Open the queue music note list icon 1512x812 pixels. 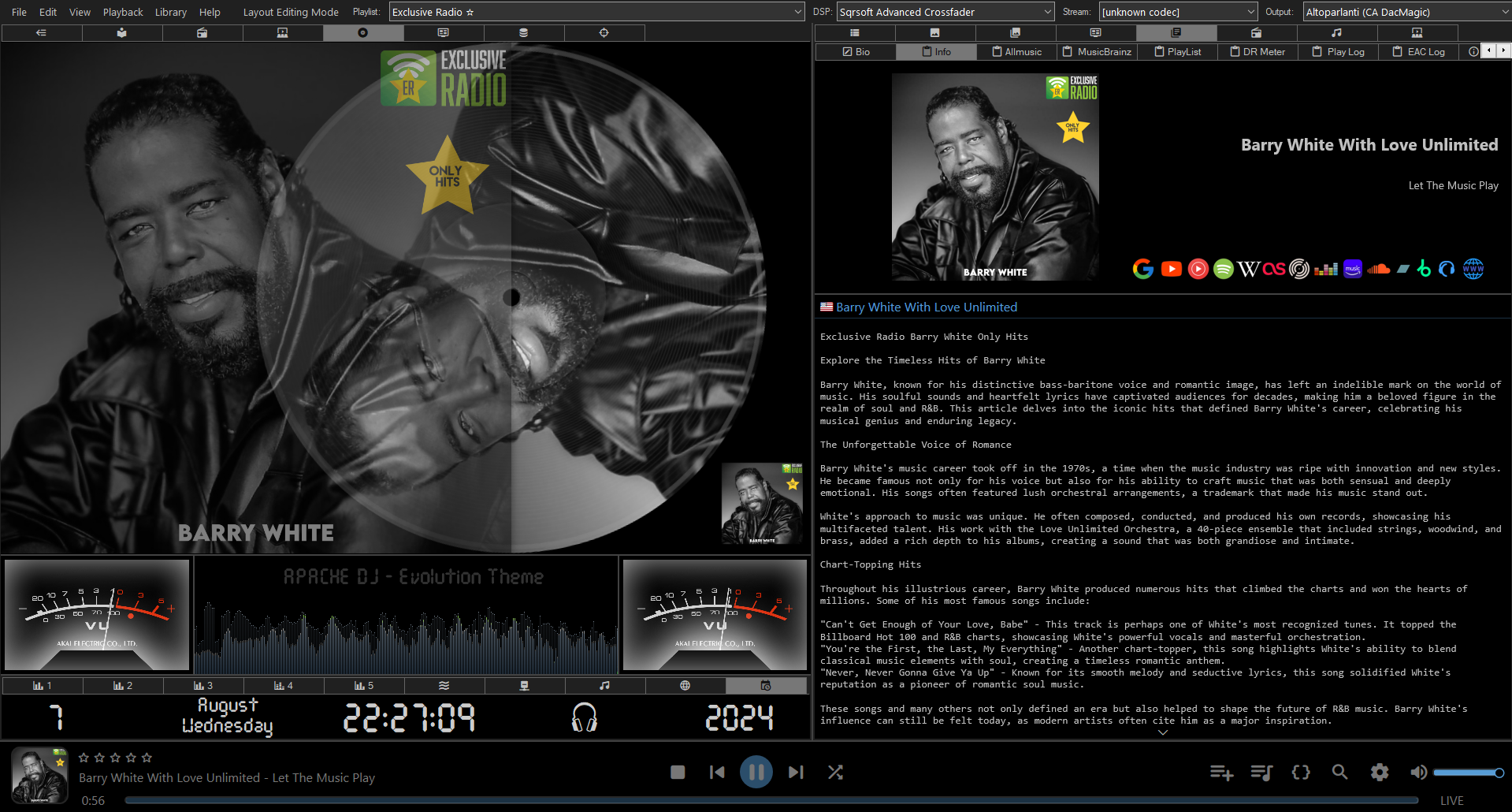tap(1261, 773)
